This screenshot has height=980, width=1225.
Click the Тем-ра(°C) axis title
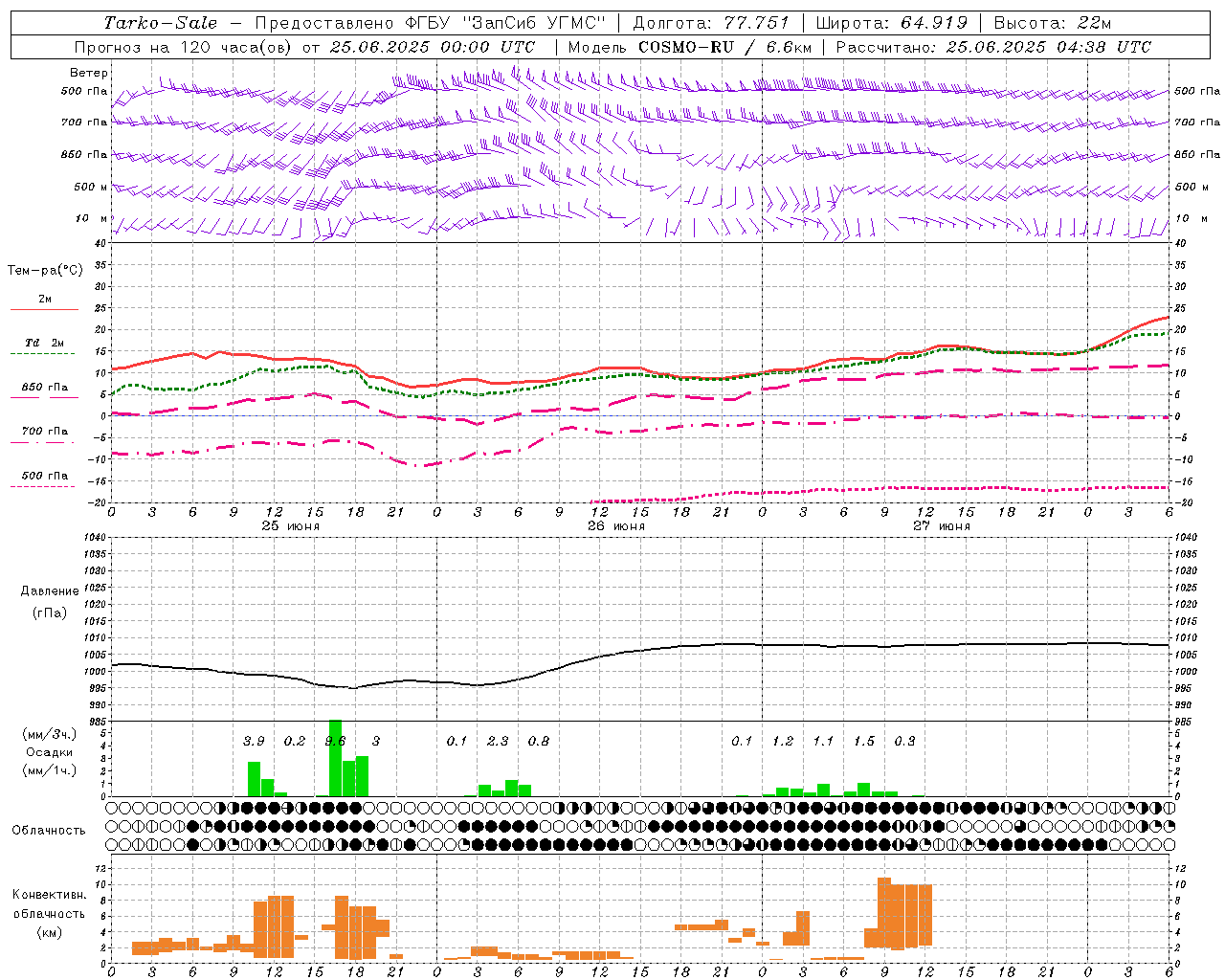coord(45,271)
